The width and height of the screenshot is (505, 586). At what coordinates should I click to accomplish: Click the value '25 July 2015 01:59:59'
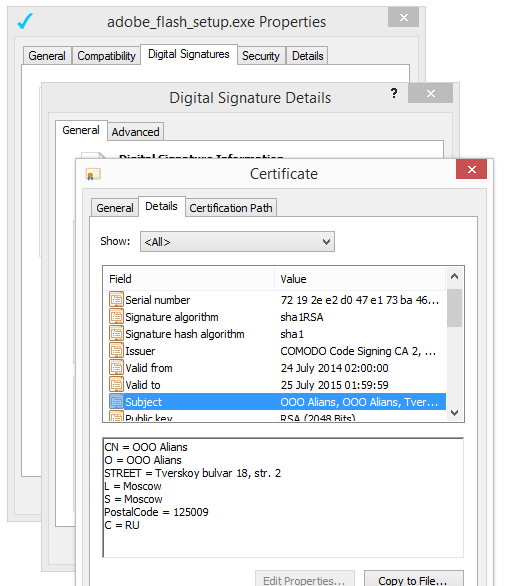pos(335,385)
